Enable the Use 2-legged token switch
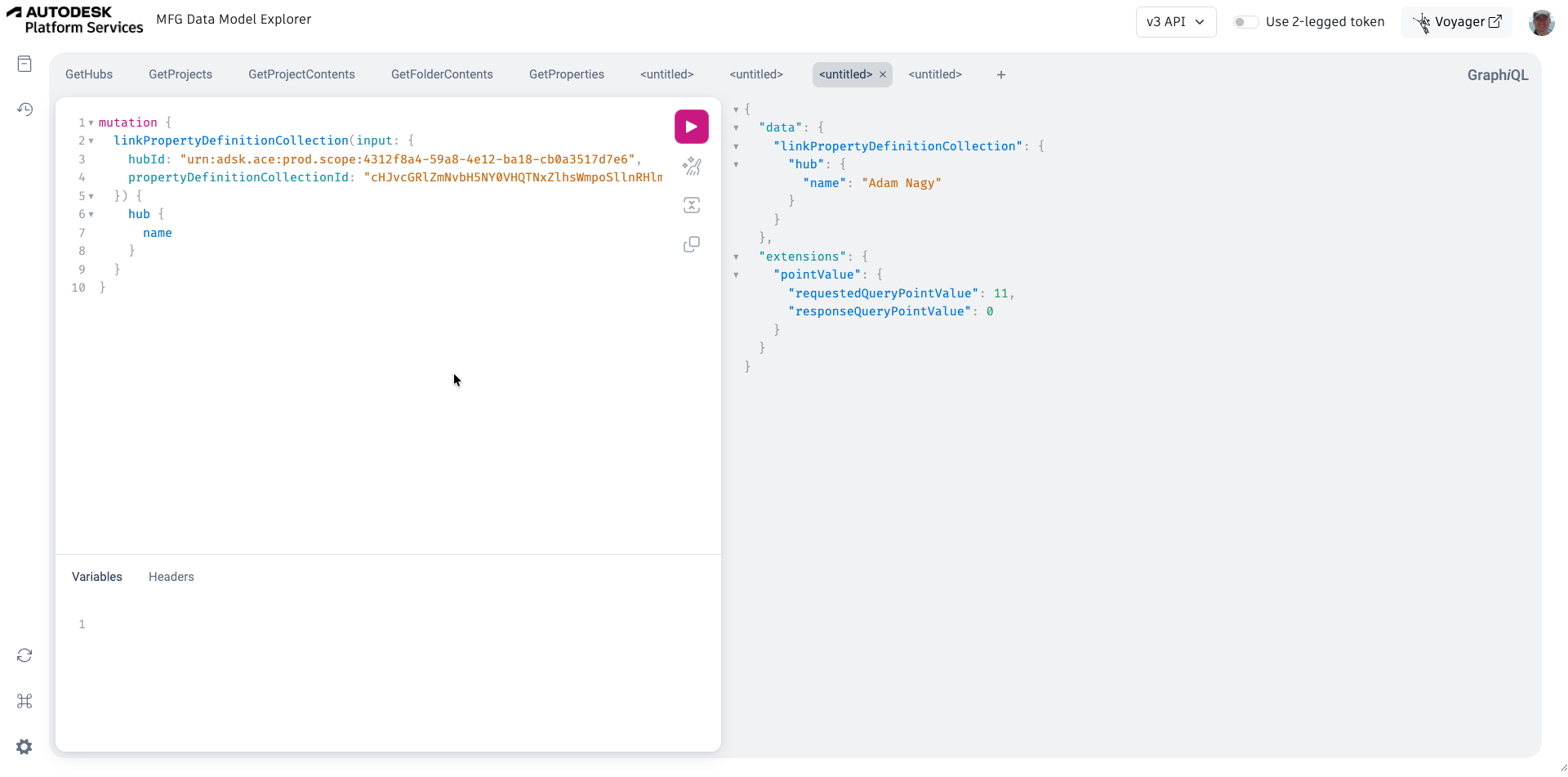 [1245, 22]
